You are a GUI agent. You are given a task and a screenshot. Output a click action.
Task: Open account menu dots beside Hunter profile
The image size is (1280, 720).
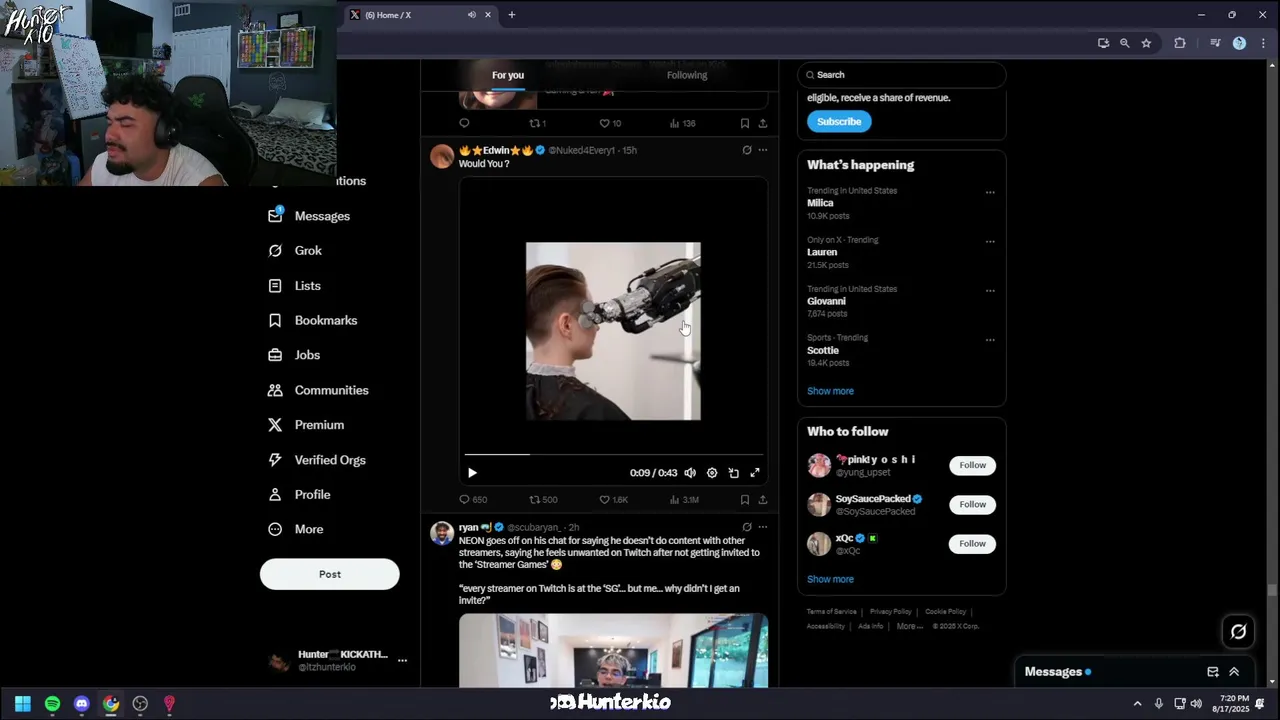pos(402,660)
